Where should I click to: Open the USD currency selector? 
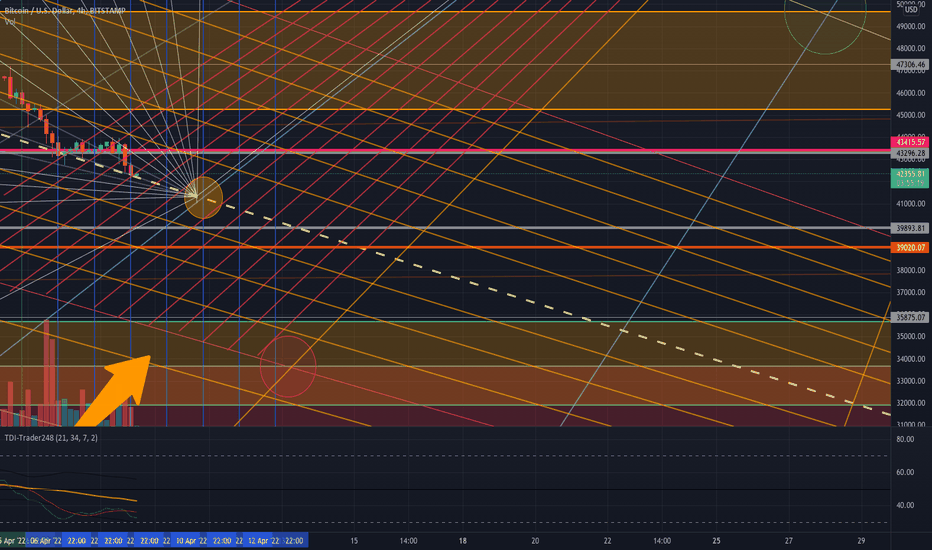911,10
